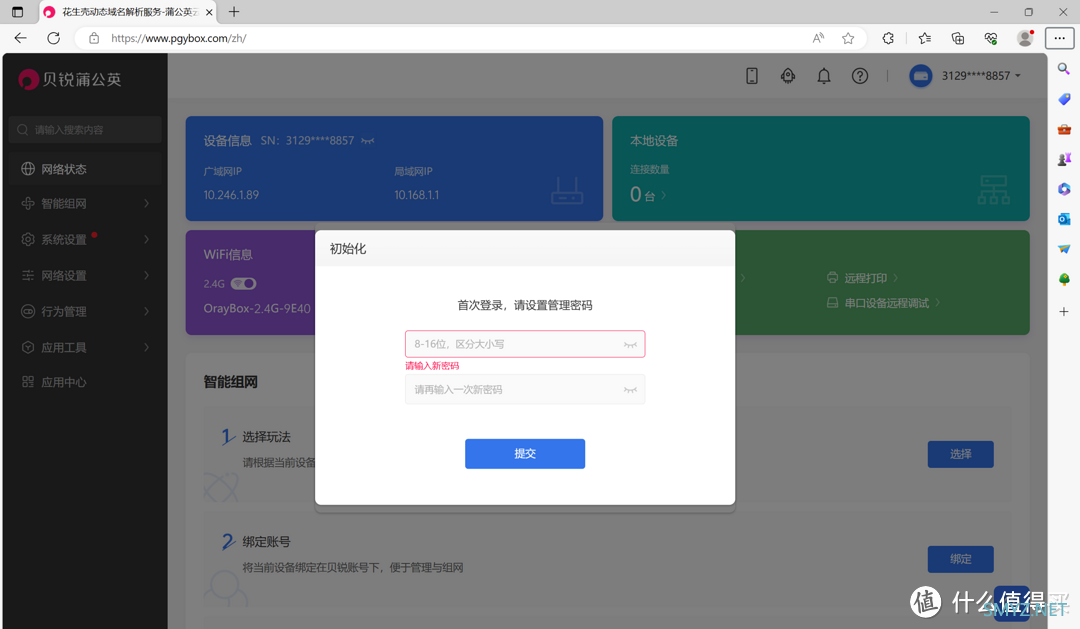Click the re-enter new password field
This screenshot has width=1080, height=629.
click(x=525, y=389)
